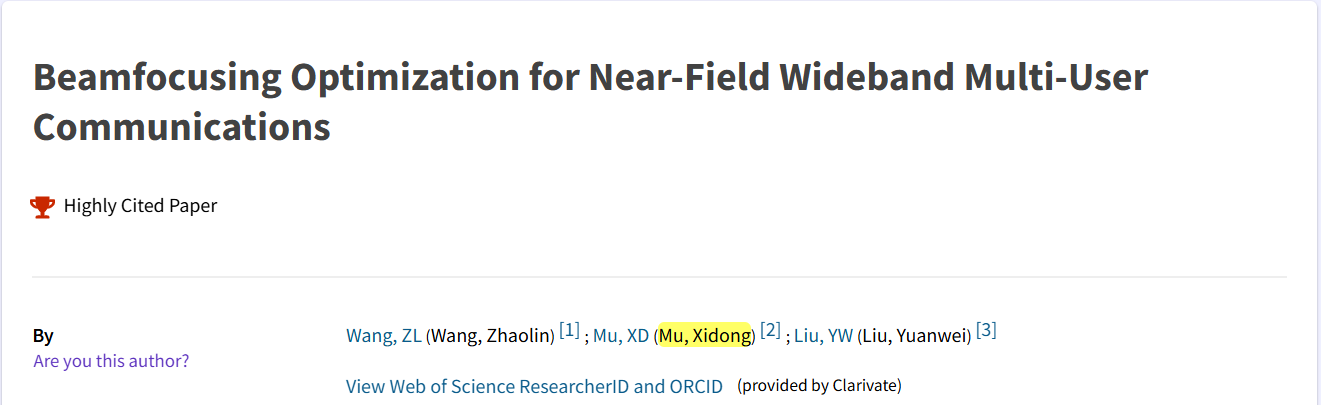Screen dimensions: 1321x405
Task: Click the red trophy icon
Action: coord(43,207)
